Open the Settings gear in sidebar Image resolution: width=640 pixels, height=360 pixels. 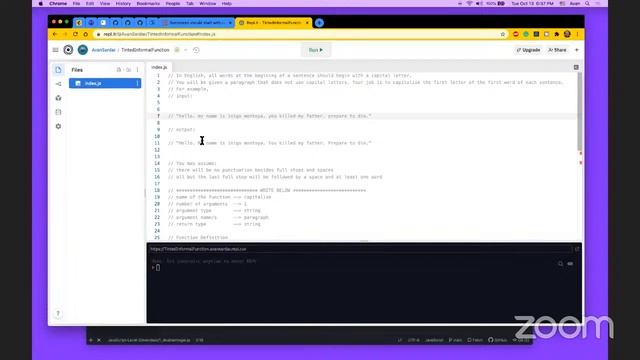coord(58,127)
